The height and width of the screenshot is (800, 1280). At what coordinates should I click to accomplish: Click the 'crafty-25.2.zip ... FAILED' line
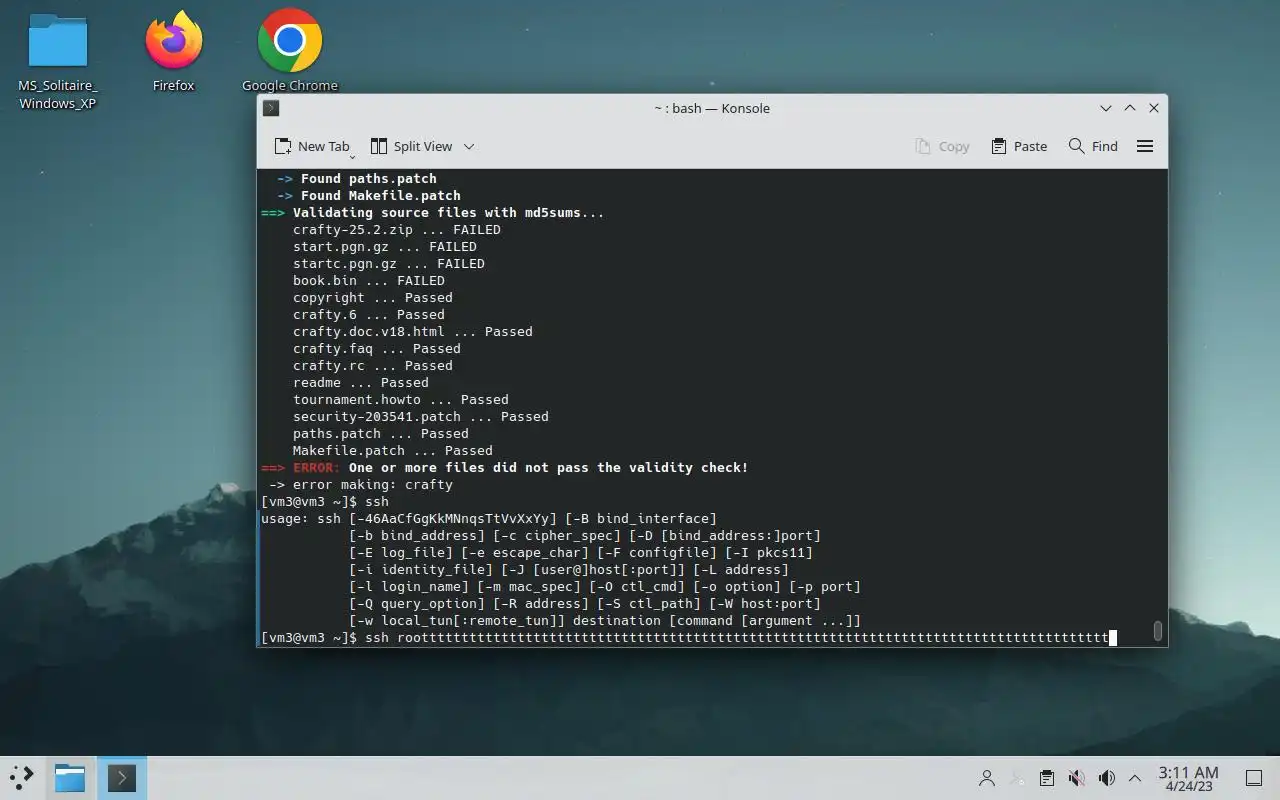[396, 230]
